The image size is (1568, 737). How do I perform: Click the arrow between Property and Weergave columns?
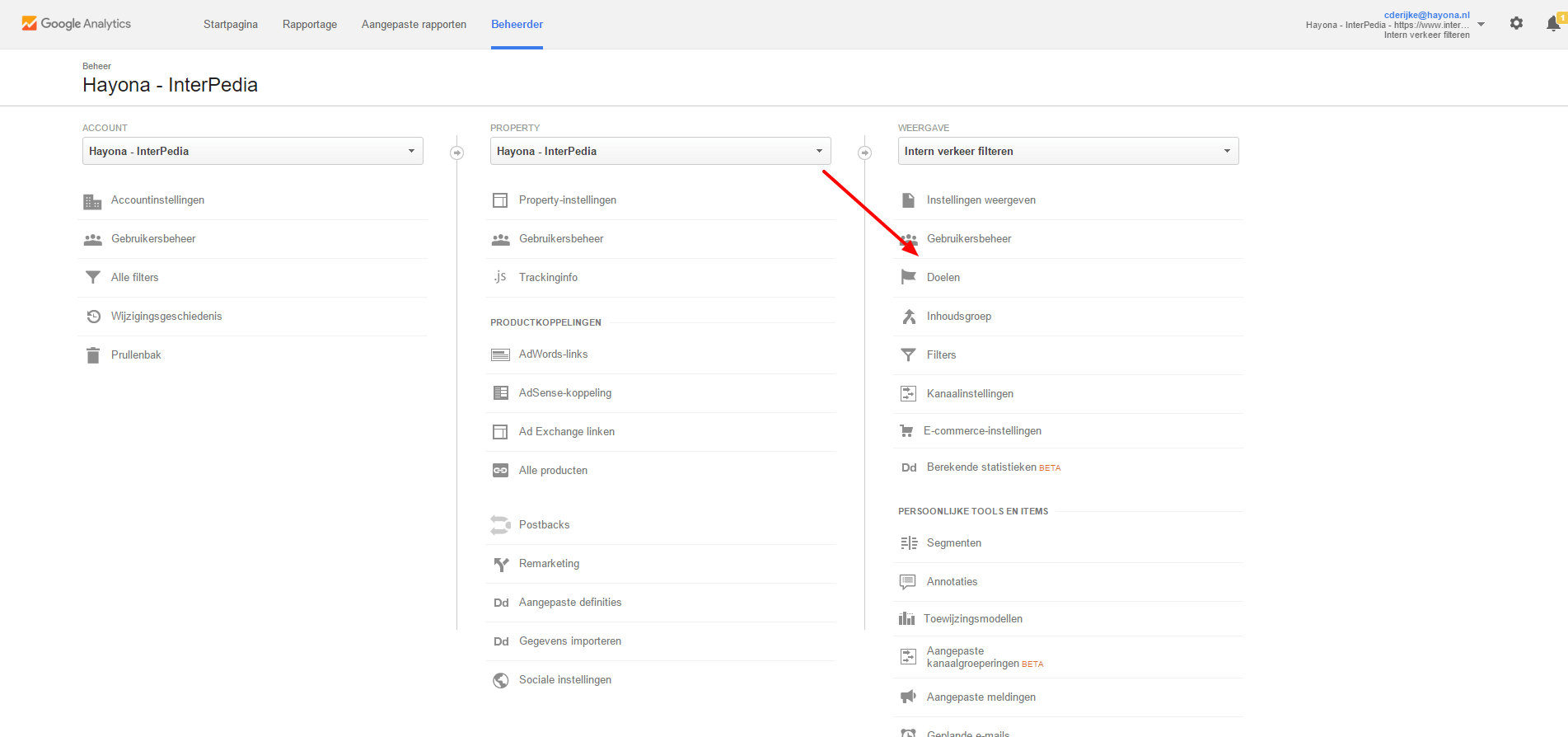[x=864, y=153]
